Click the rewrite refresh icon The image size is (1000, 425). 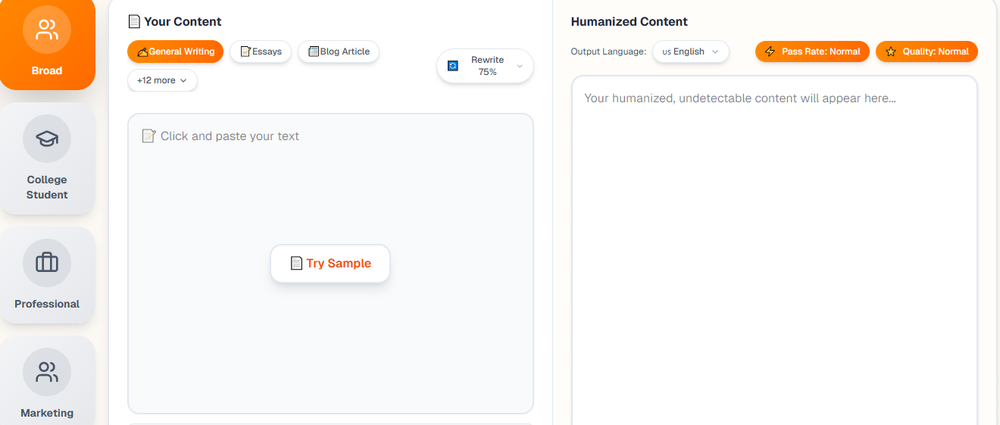tap(453, 66)
